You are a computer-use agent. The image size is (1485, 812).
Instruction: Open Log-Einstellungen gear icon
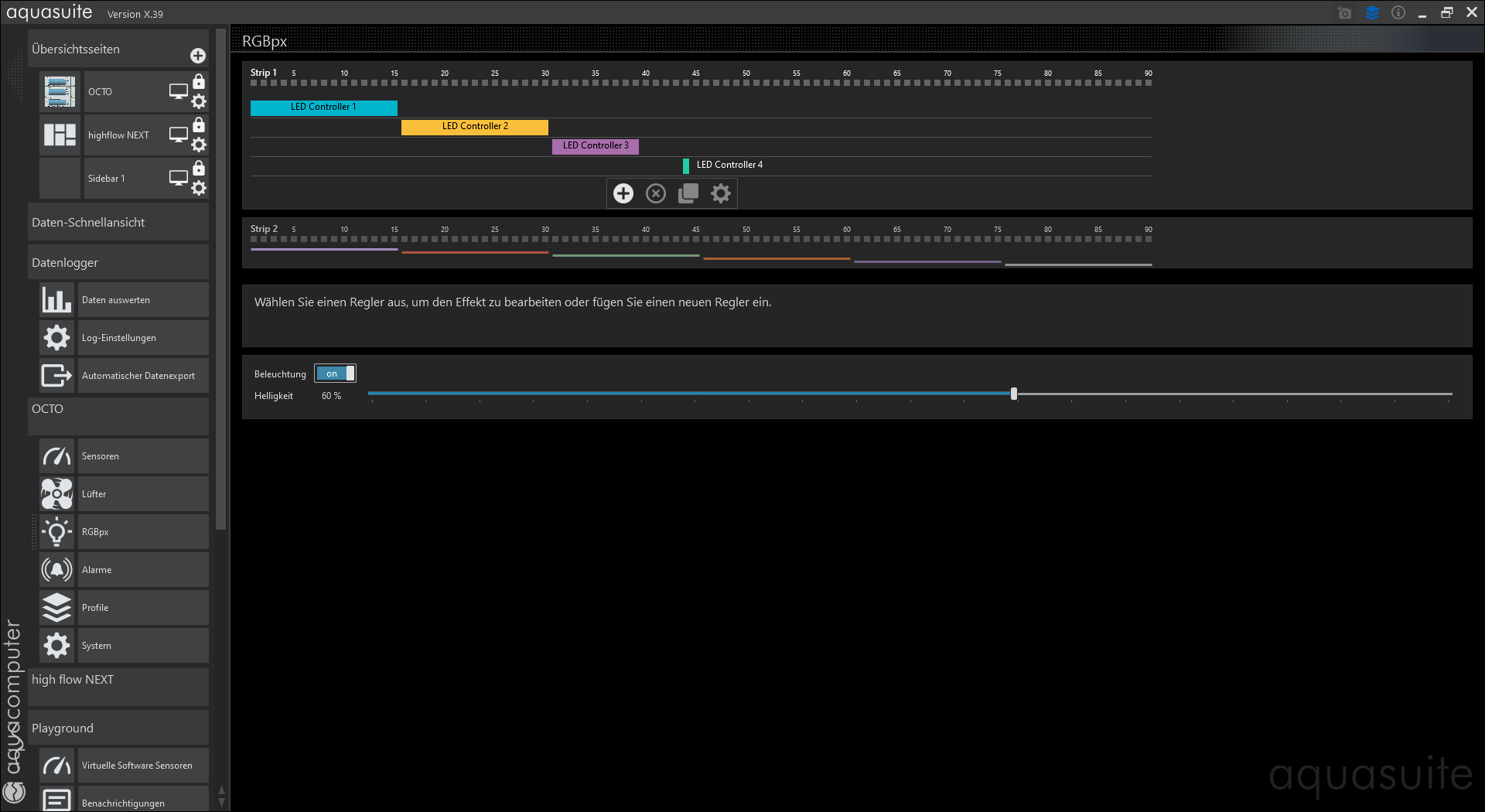tap(56, 337)
